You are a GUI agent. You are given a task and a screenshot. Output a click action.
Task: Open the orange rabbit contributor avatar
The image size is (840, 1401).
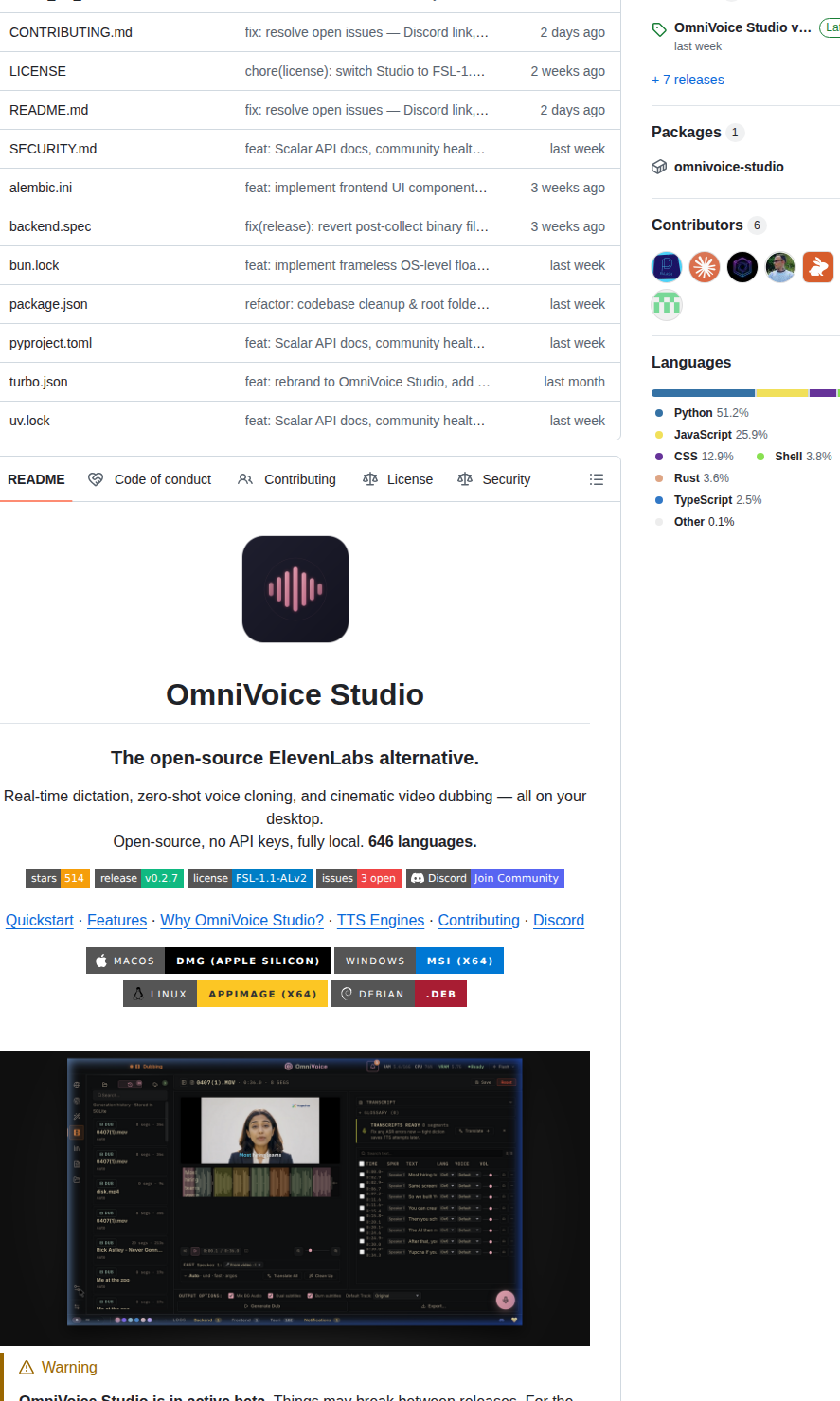[818, 267]
